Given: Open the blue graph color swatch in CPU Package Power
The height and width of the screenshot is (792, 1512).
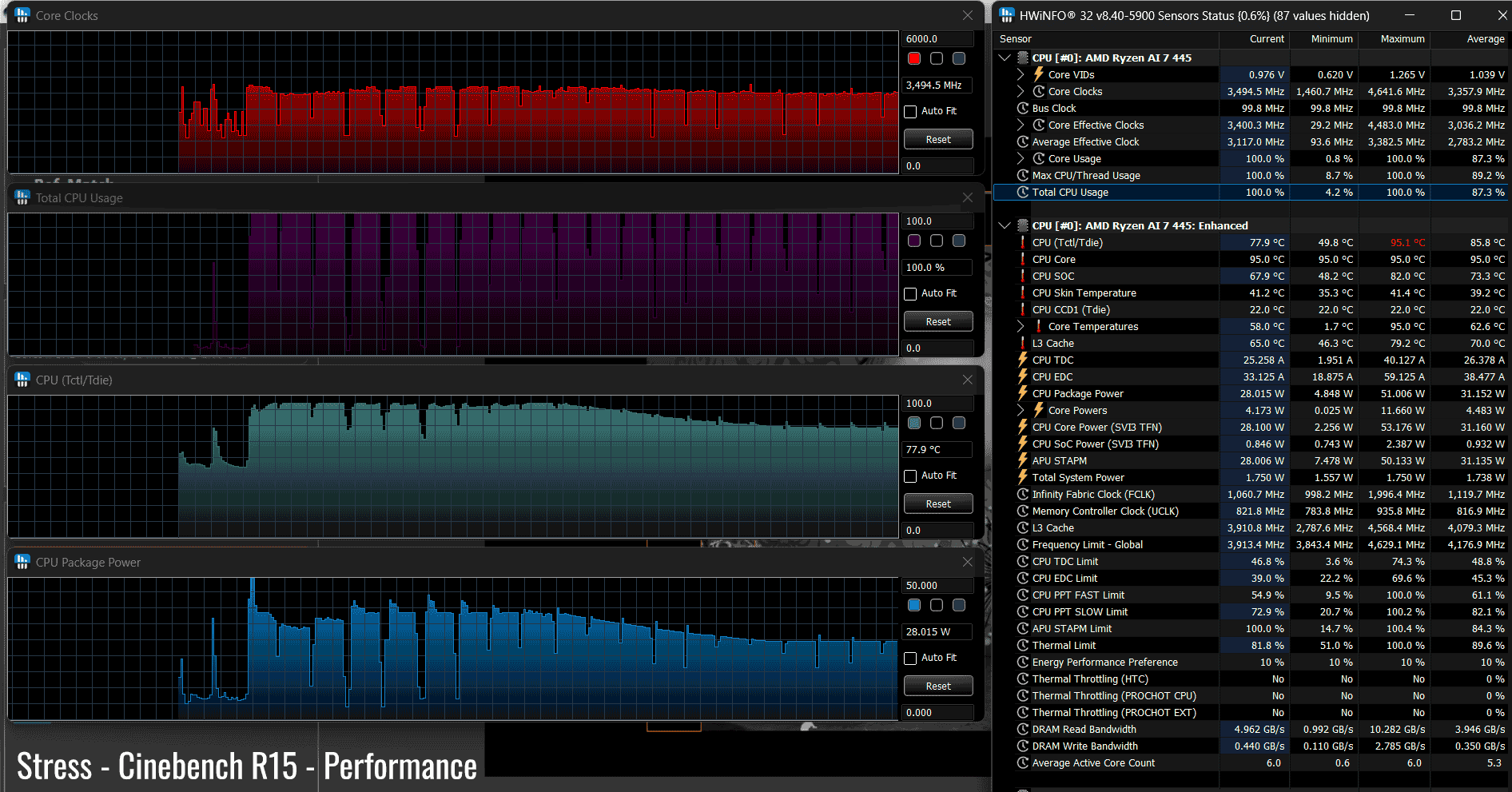Looking at the screenshot, I should [914, 605].
